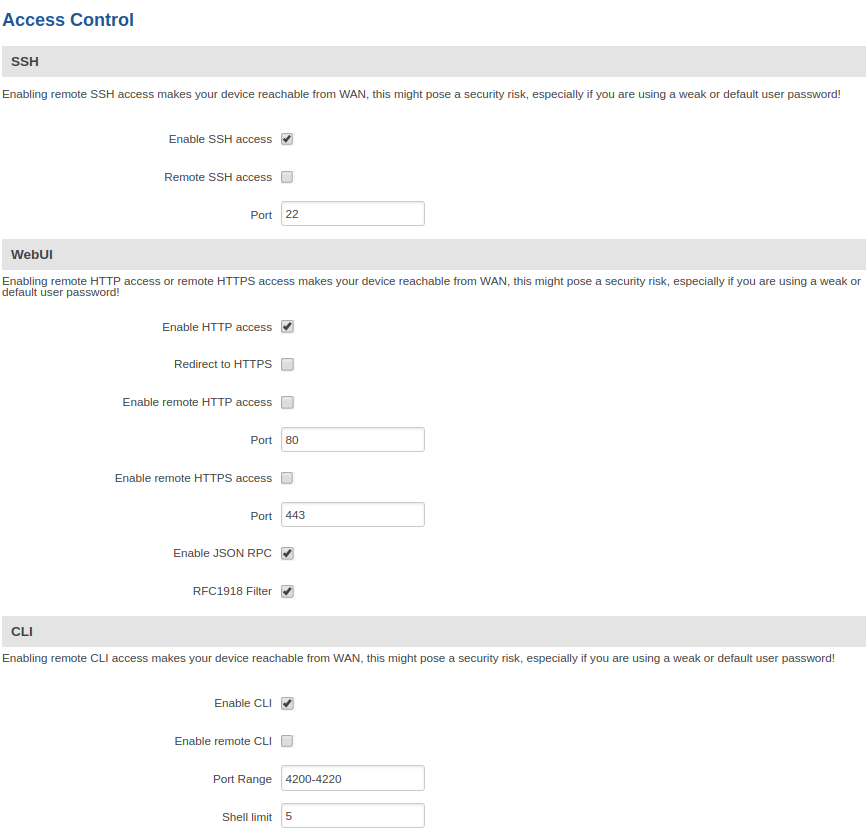Viewport: 867px width, 836px height.
Task: Tick the Enable remote CLI checkbox
Action: pyautogui.click(x=287, y=741)
